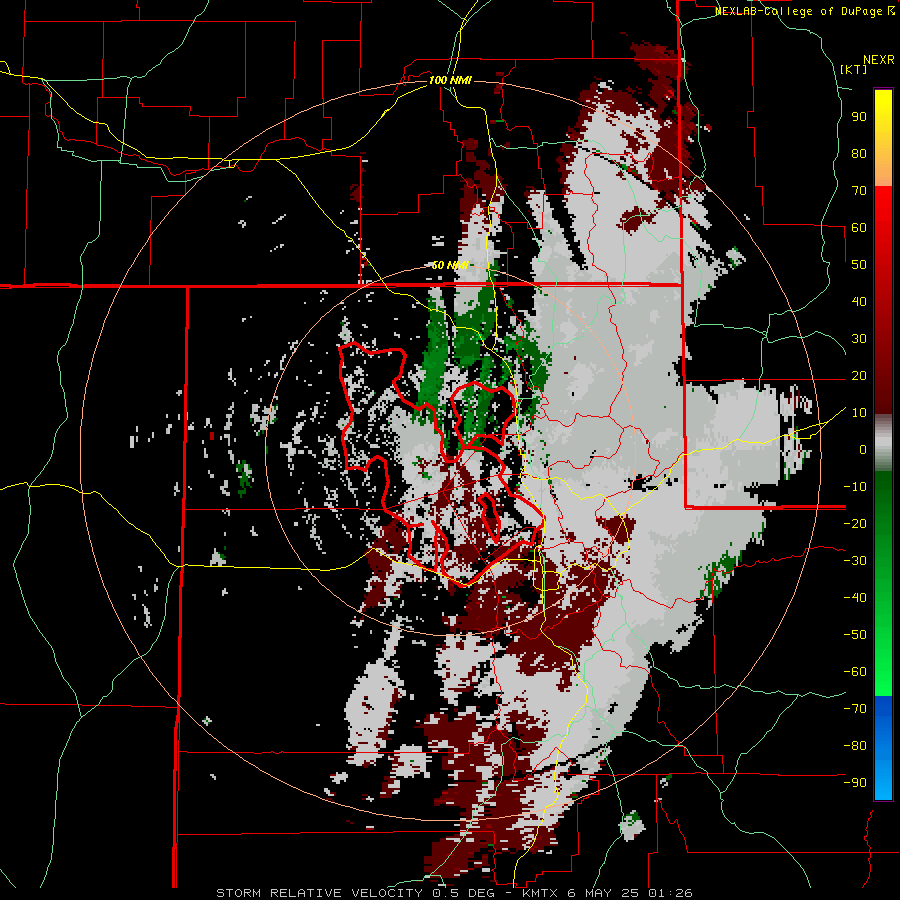This screenshot has height=900, width=900.
Task: Click the Storm Relative Velocity caption at bottom
Action: tap(454, 893)
